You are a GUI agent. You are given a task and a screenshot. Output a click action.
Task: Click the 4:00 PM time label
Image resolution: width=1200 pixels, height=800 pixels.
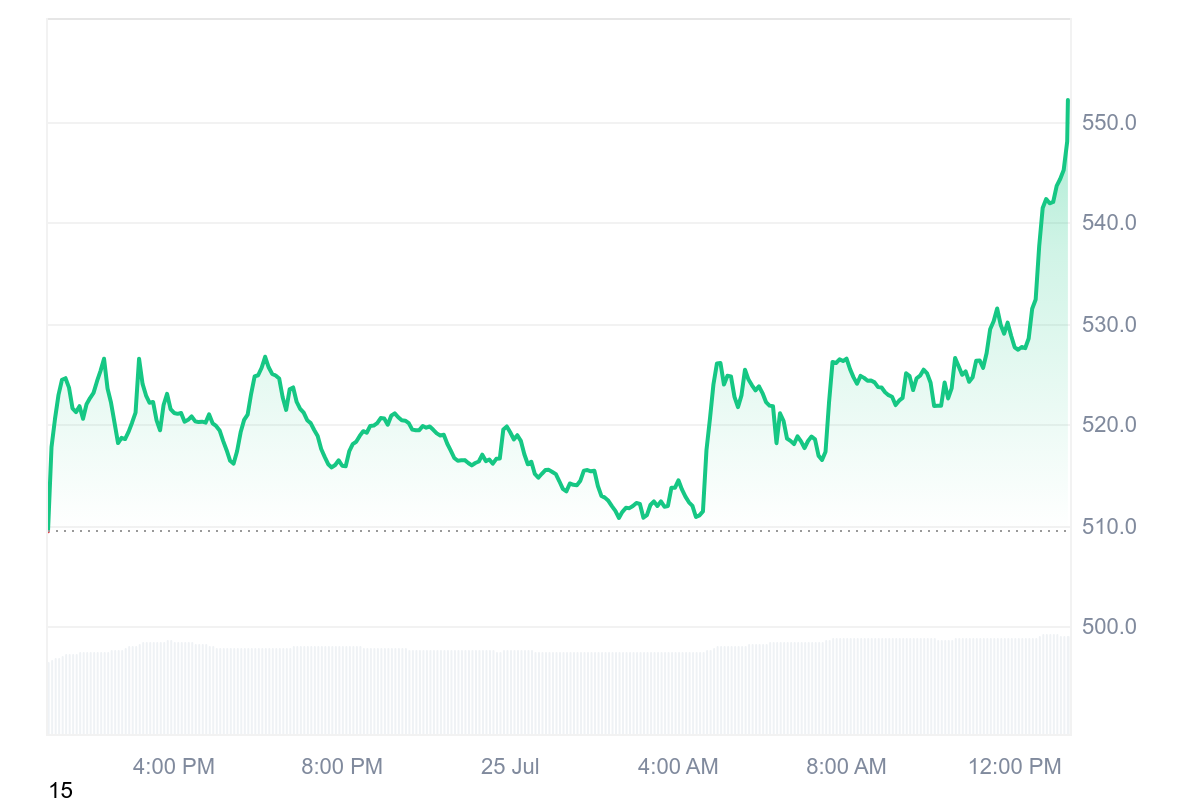[174, 767]
